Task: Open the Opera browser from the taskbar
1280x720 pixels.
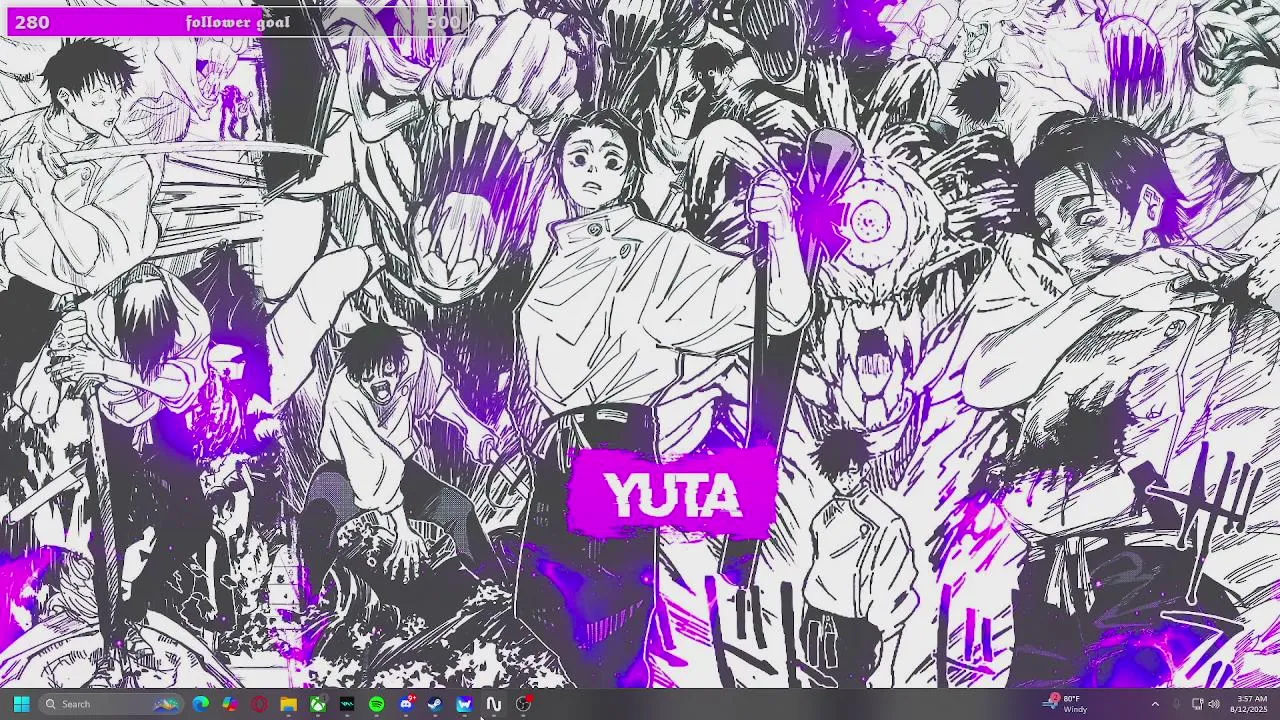Action: pyautogui.click(x=259, y=704)
